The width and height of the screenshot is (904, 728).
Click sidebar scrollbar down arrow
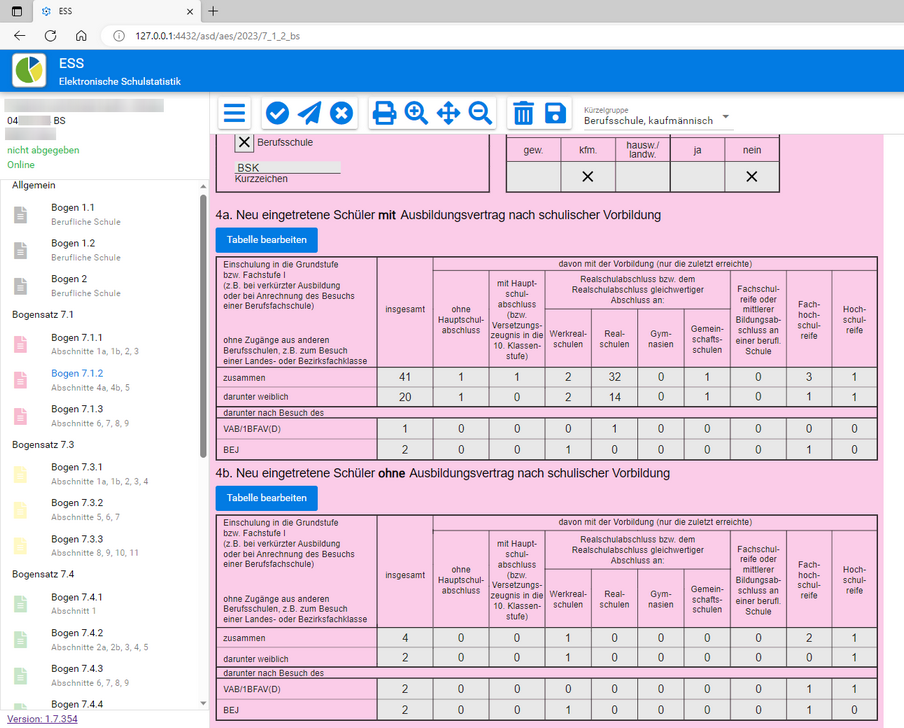click(203, 703)
